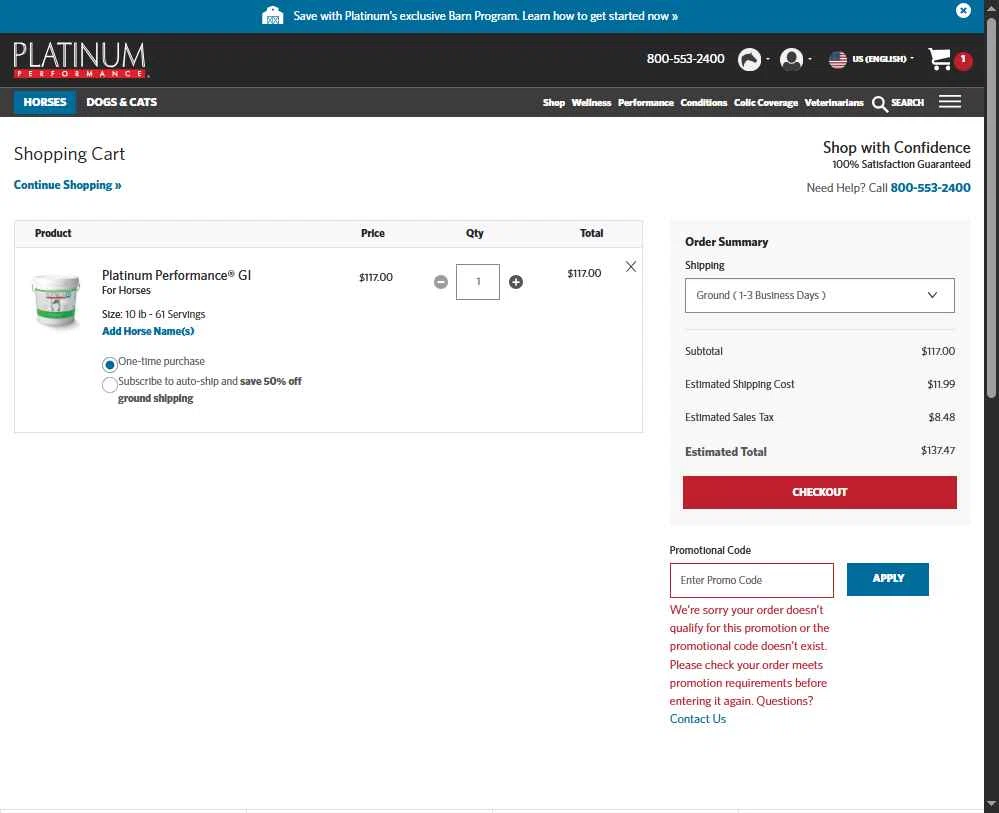This screenshot has height=813, width=999.
Task: Click the Estimated Shipping Cost $11.99
Action: [x=941, y=384]
